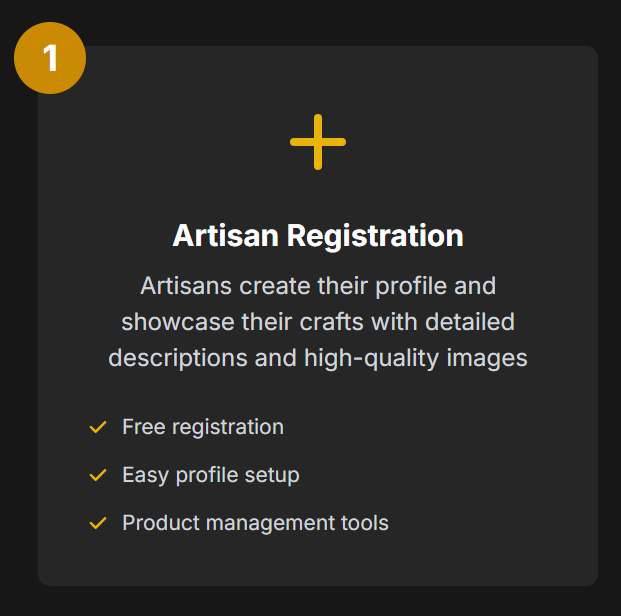Image resolution: width=621 pixels, height=616 pixels.
Task: Click the word Artisan in the heading
Action: coord(225,235)
